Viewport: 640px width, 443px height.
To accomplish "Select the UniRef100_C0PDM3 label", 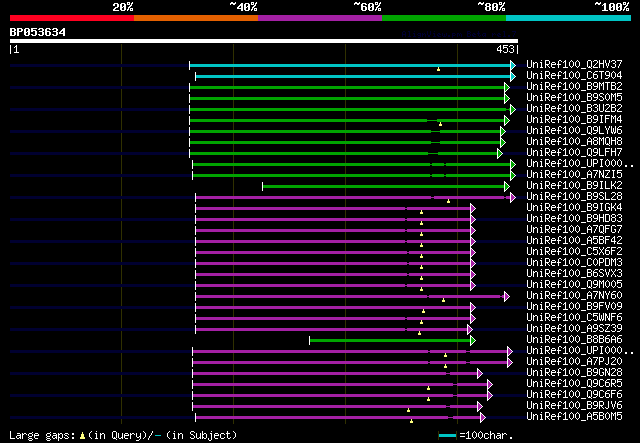I will [x=574, y=263].
